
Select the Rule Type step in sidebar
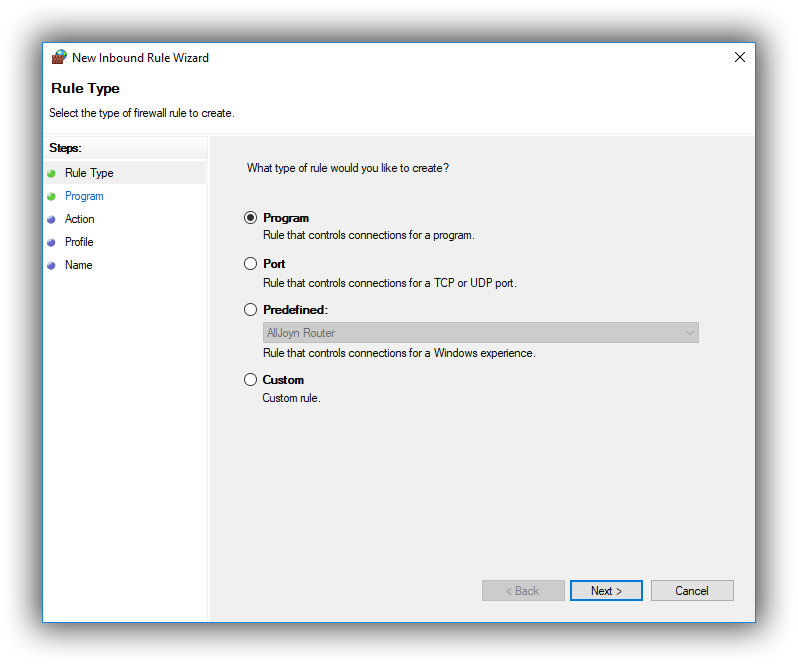click(89, 173)
